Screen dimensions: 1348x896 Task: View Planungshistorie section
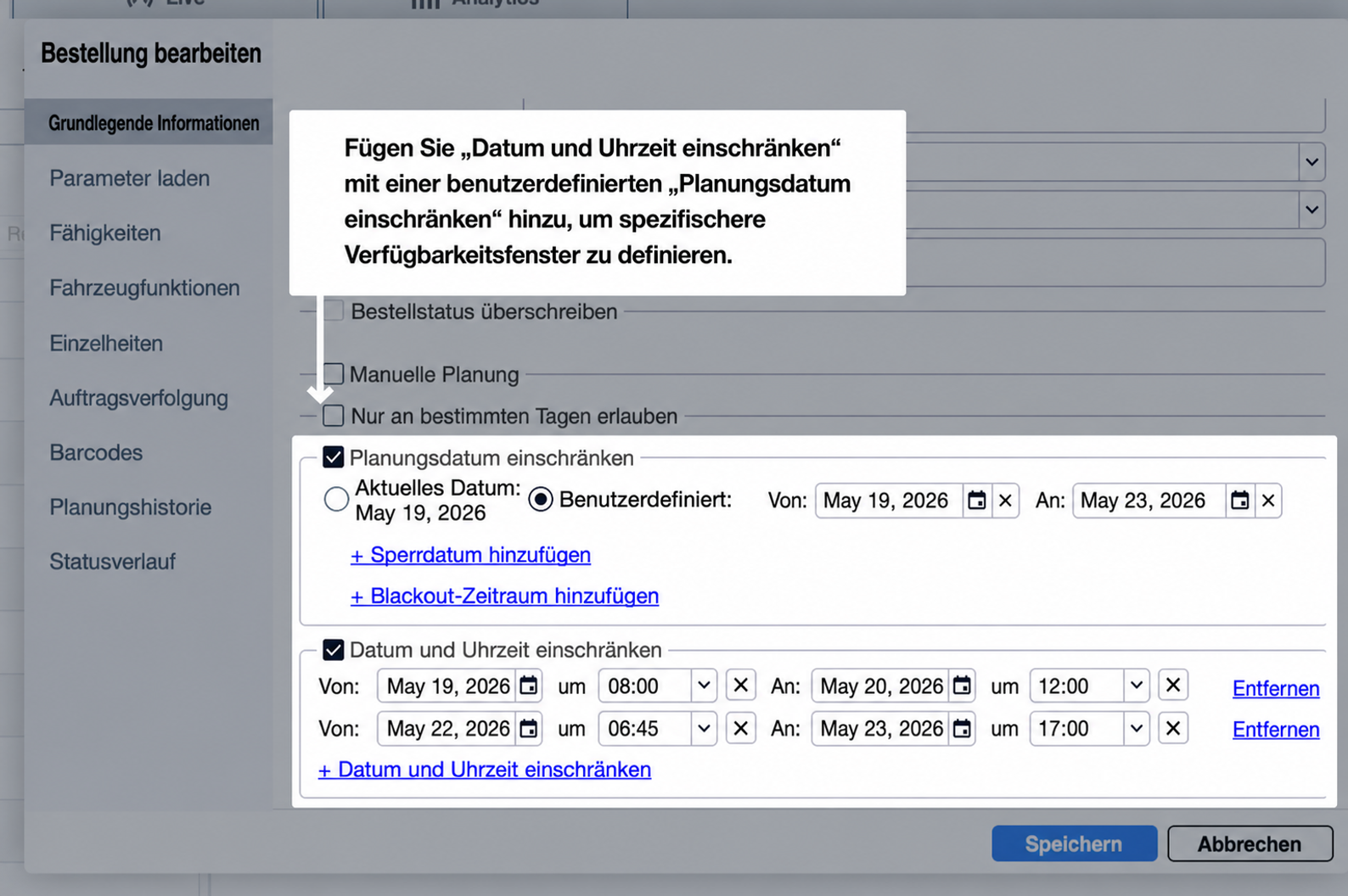tap(130, 507)
